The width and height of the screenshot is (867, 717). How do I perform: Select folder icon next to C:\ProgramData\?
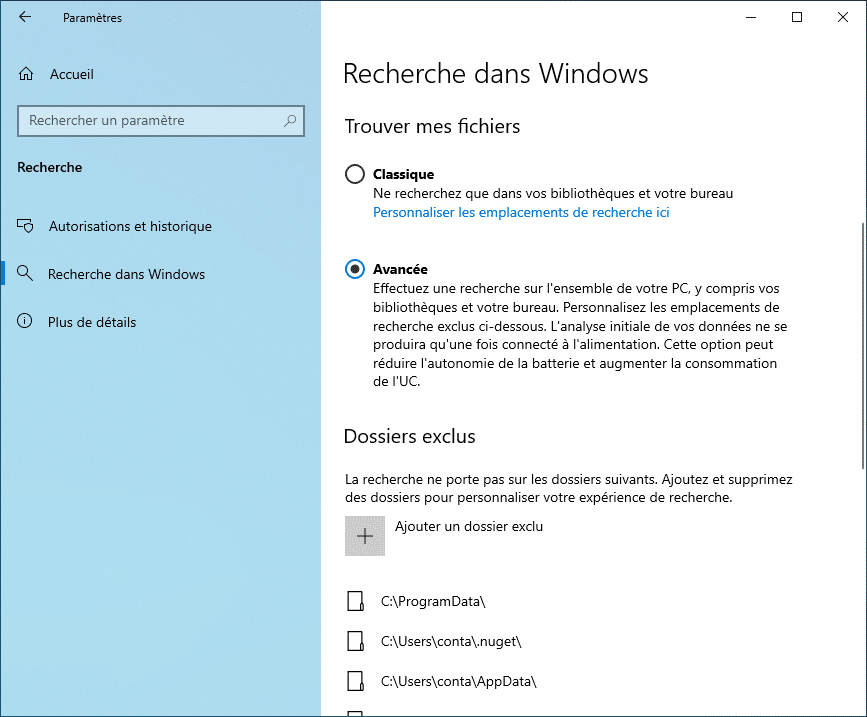pos(355,601)
